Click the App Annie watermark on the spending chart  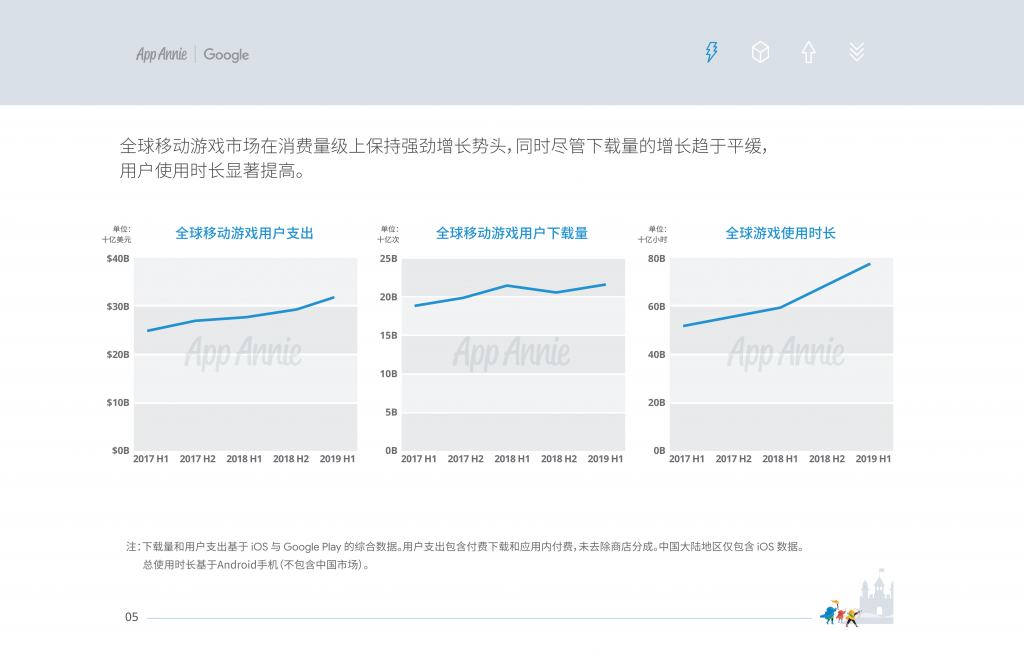pyautogui.click(x=245, y=353)
